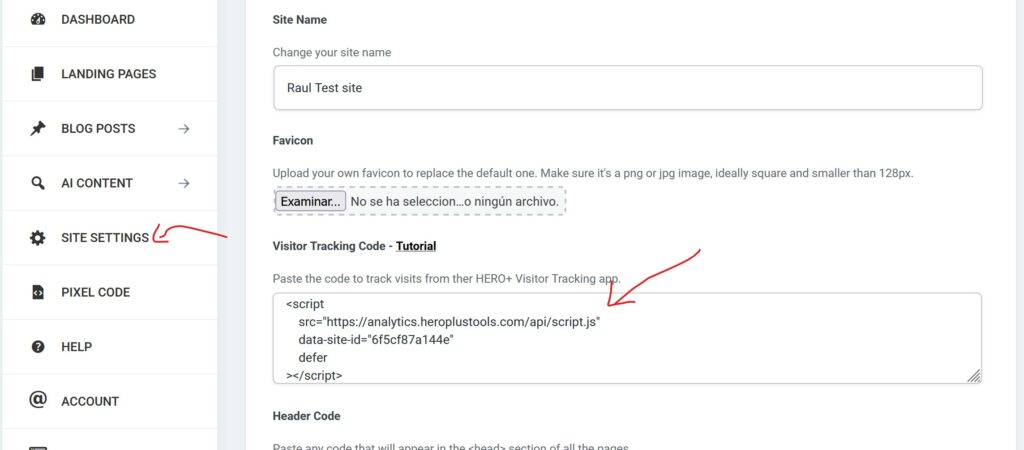
Task: Open the Pixel Code menu entry
Action: coord(95,292)
